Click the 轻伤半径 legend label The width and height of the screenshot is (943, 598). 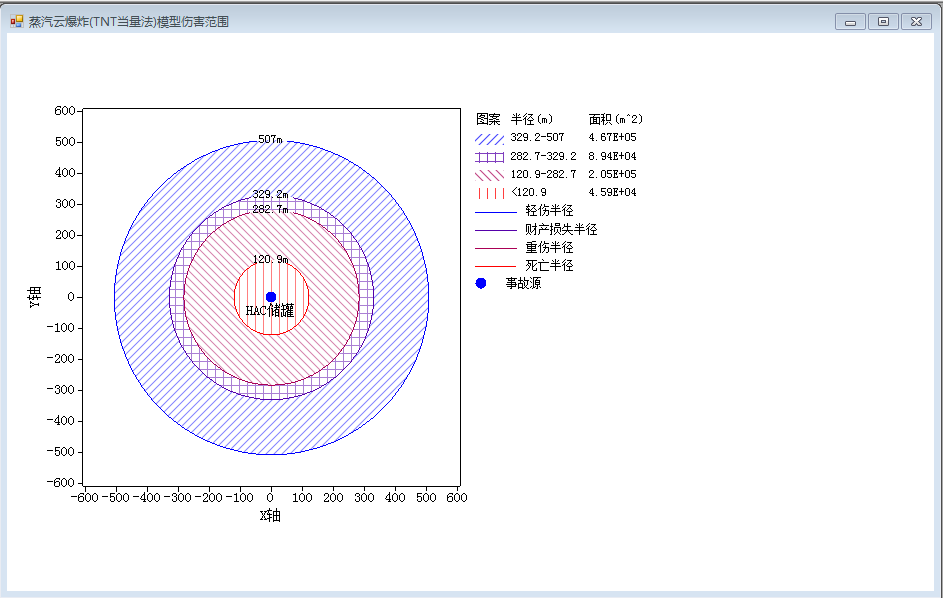[549, 211]
